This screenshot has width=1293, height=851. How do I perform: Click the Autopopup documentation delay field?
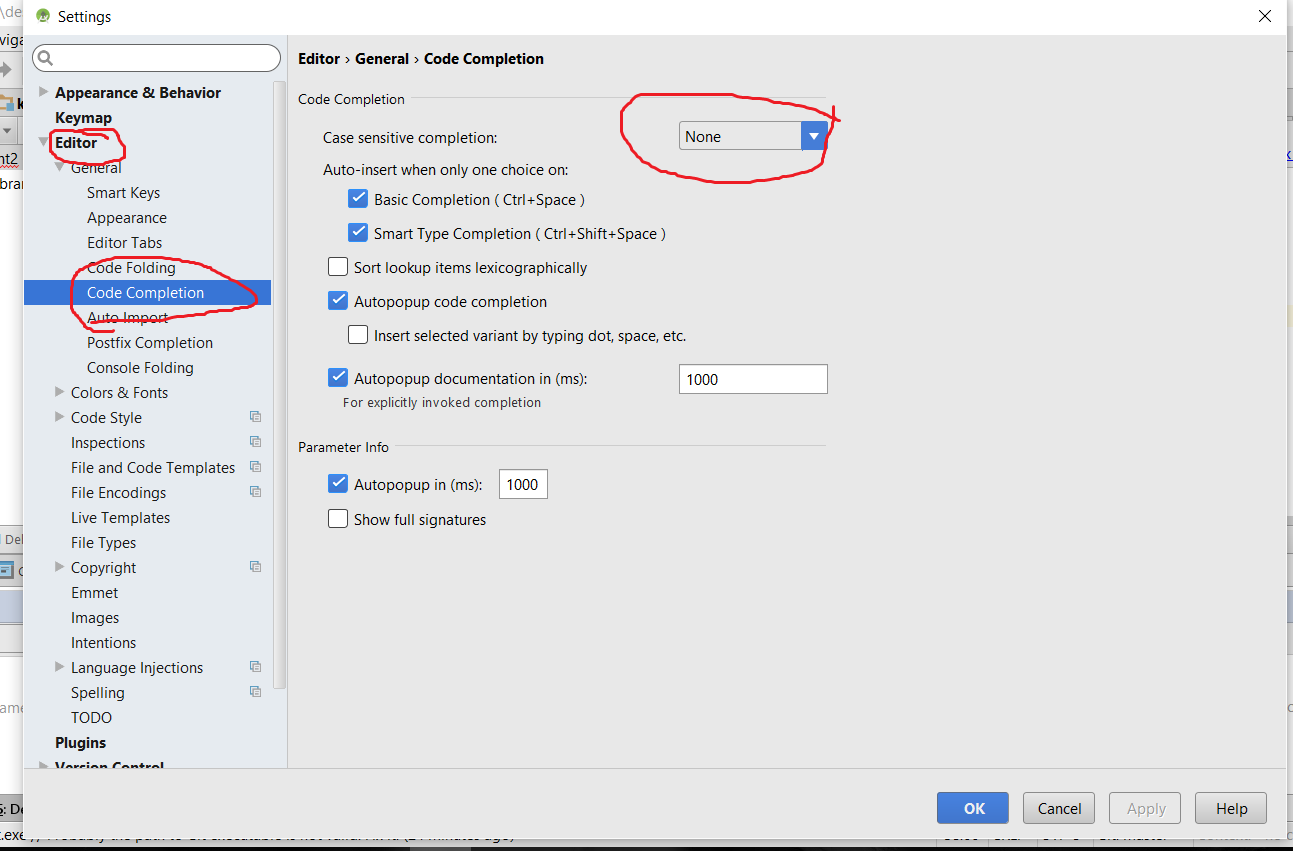coord(752,380)
